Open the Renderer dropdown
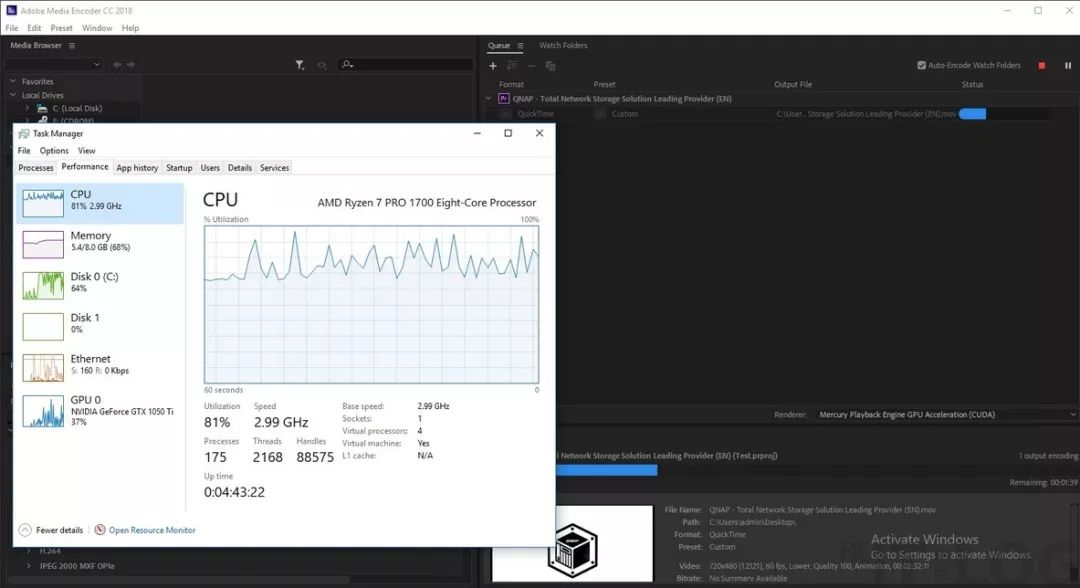Image resolution: width=1080 pixels, height=588 pixels. click(x=945, y=414)
